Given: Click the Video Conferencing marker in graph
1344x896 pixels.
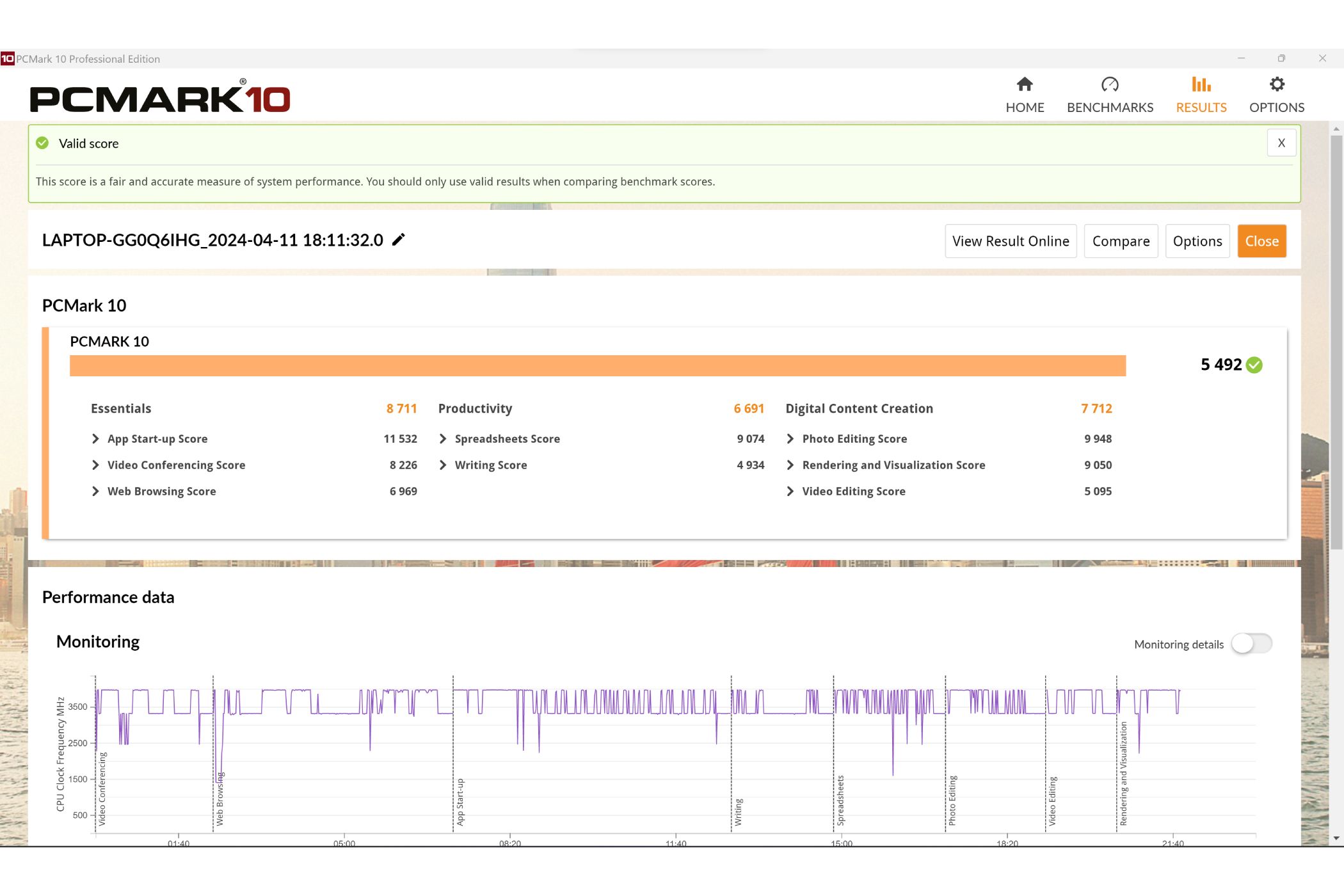Looking at the screenshot, I should [x=102, y=789].
